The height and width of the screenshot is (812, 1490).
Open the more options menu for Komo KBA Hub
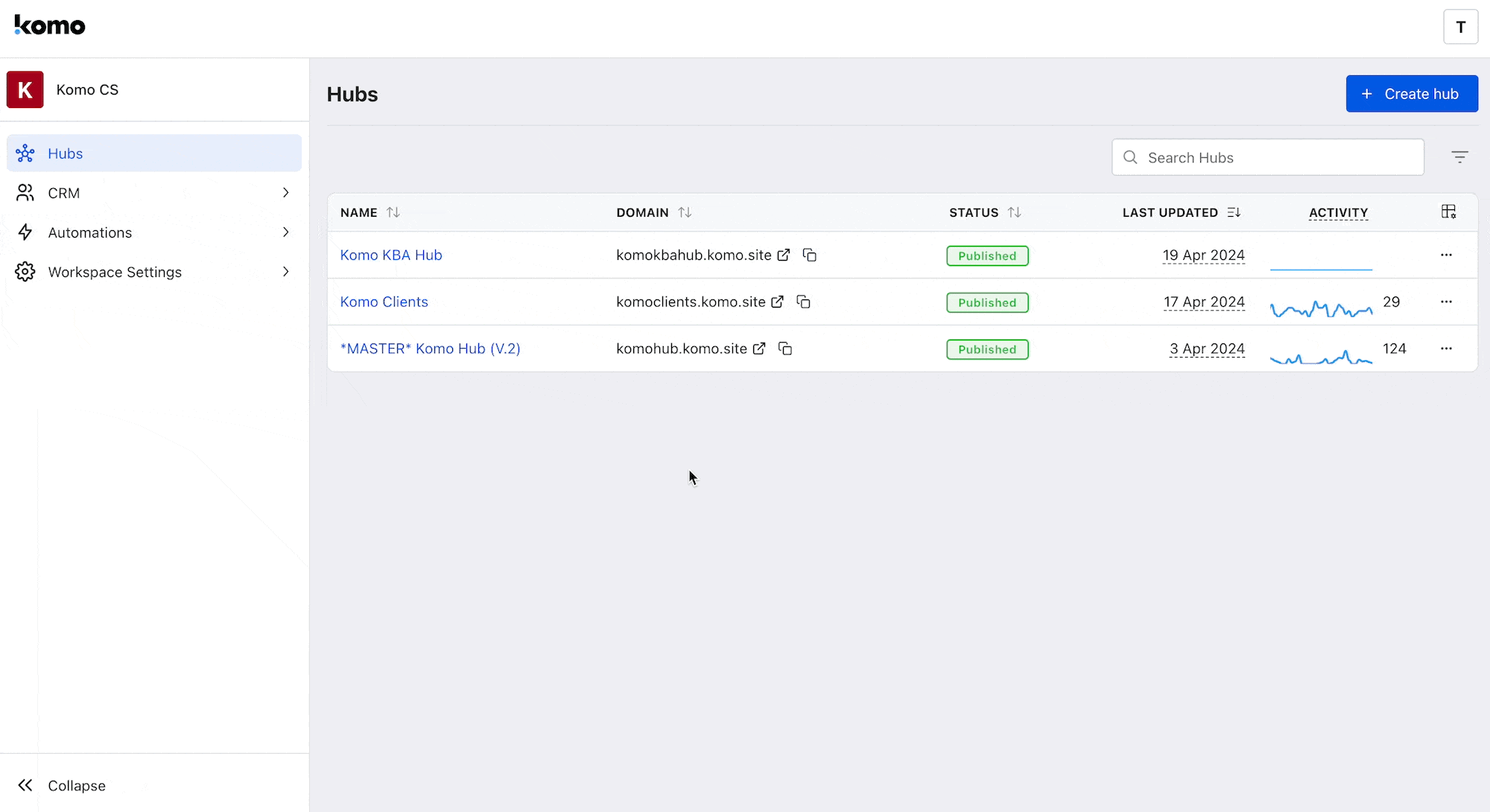(x=1446, y=255)
